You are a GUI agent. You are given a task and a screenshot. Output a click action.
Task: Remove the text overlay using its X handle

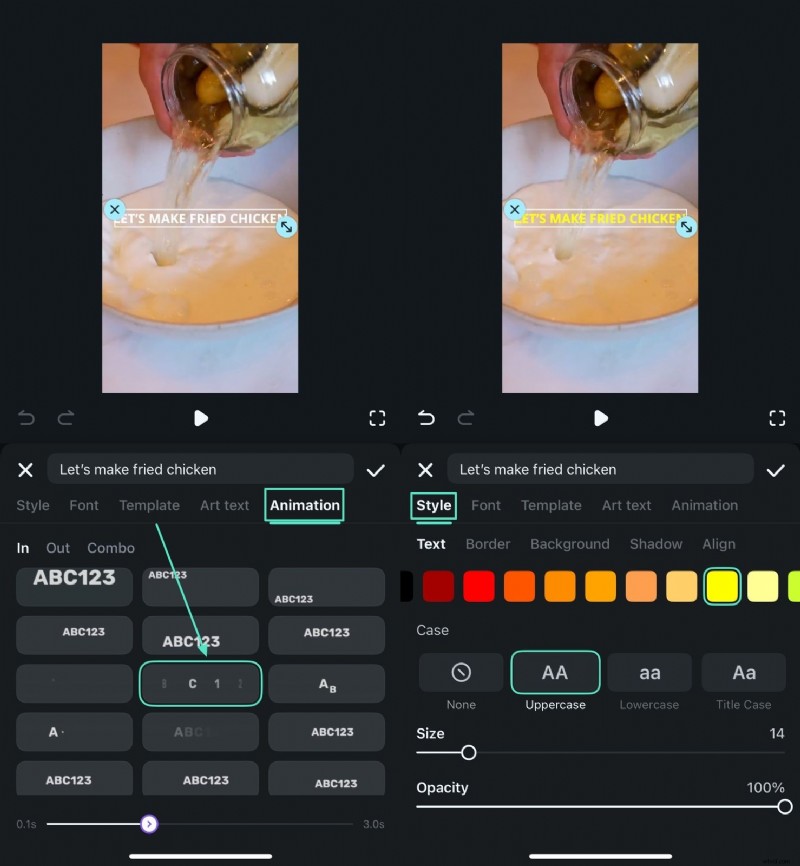(x=115, y=210)
